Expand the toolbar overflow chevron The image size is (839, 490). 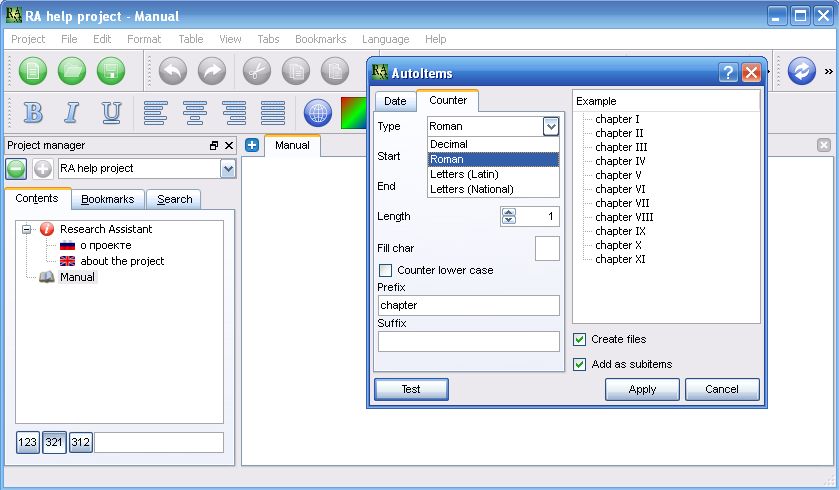[x=829, y=71]
